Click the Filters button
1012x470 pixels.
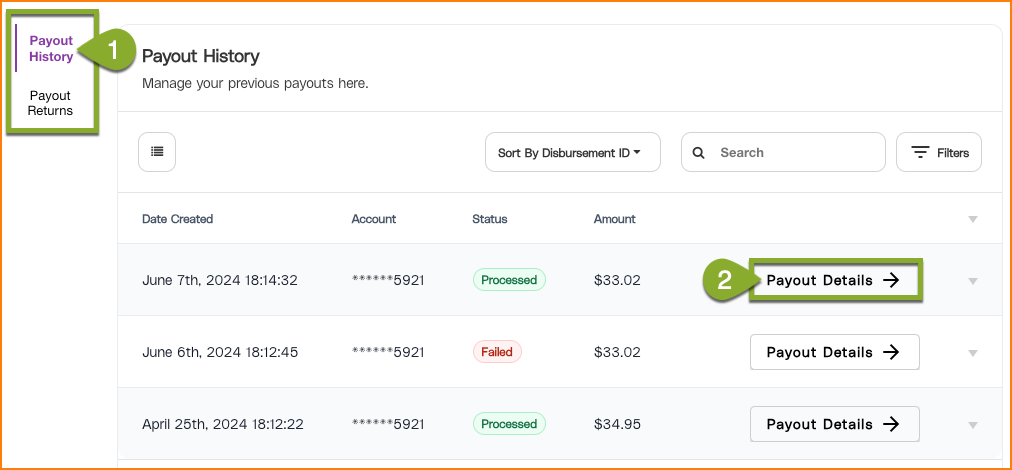click(x=939, y=153)
